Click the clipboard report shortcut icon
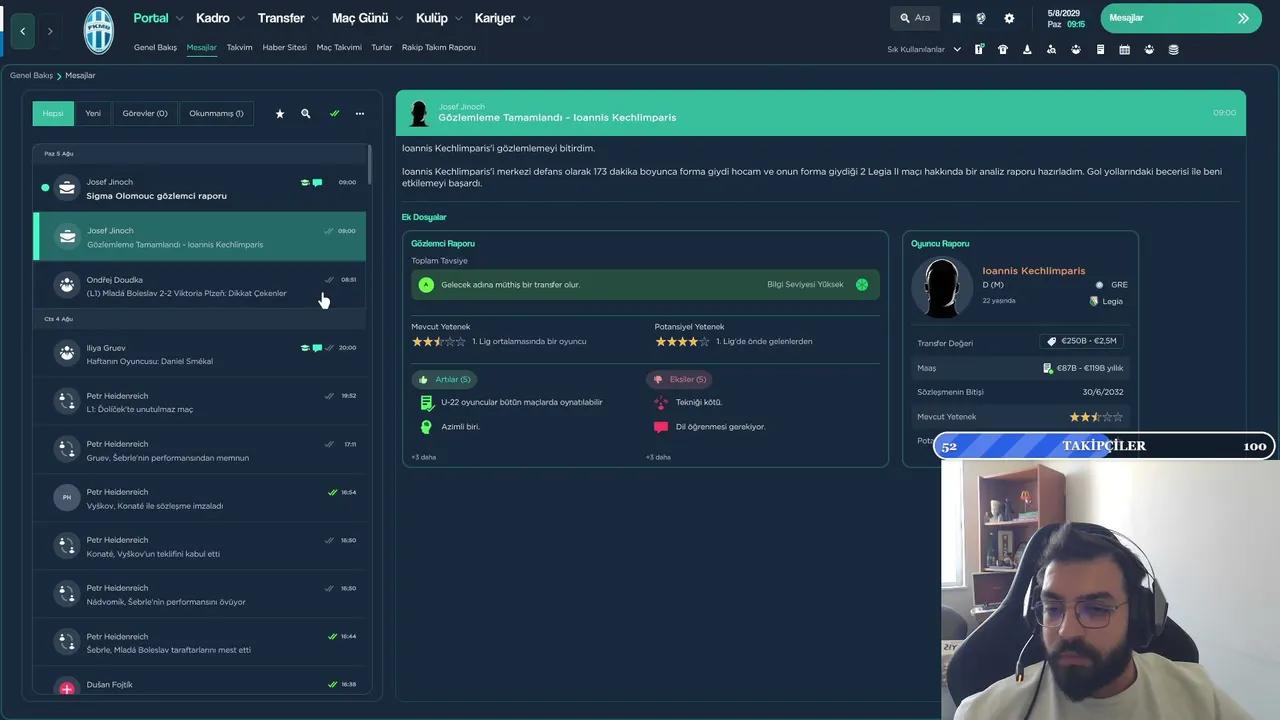 (x=1100, y=49)
